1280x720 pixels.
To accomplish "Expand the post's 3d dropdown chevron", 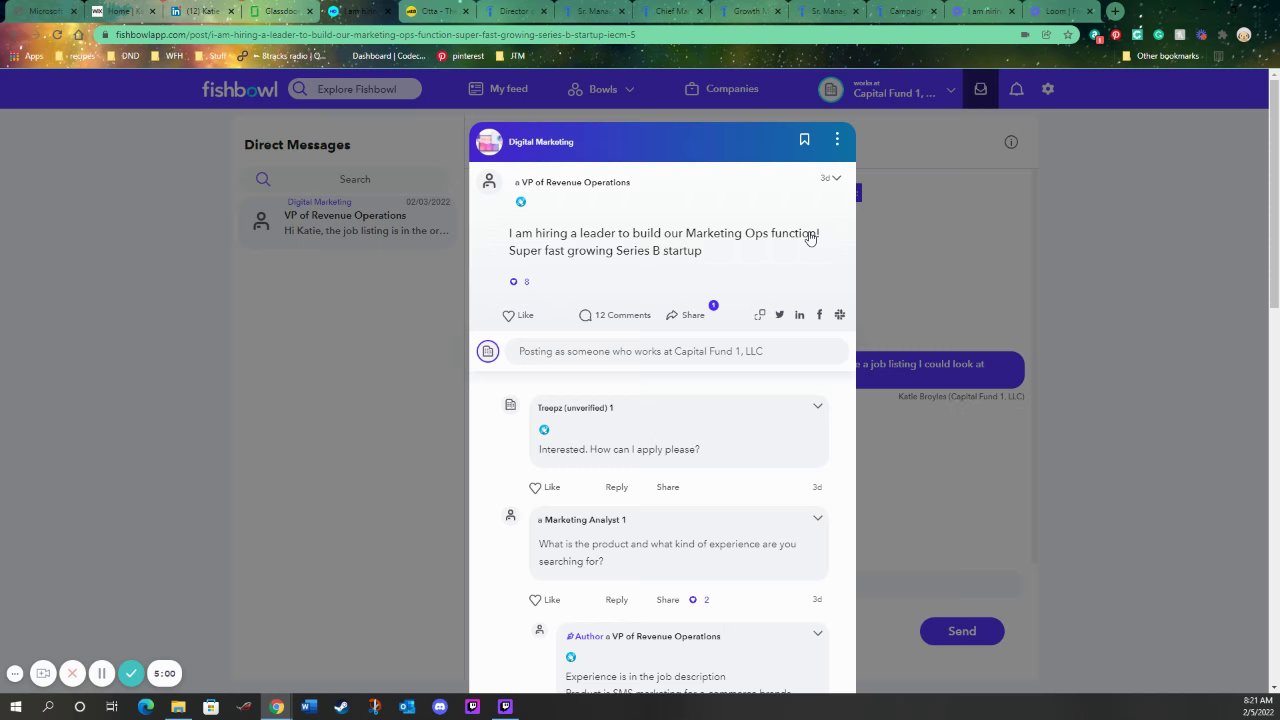I will [x=837, y=178].
